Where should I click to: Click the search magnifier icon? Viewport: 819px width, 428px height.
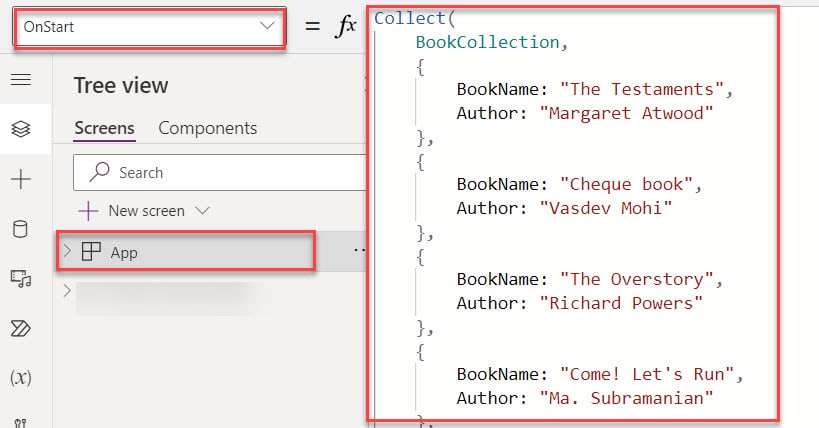[x=99, y=171]
